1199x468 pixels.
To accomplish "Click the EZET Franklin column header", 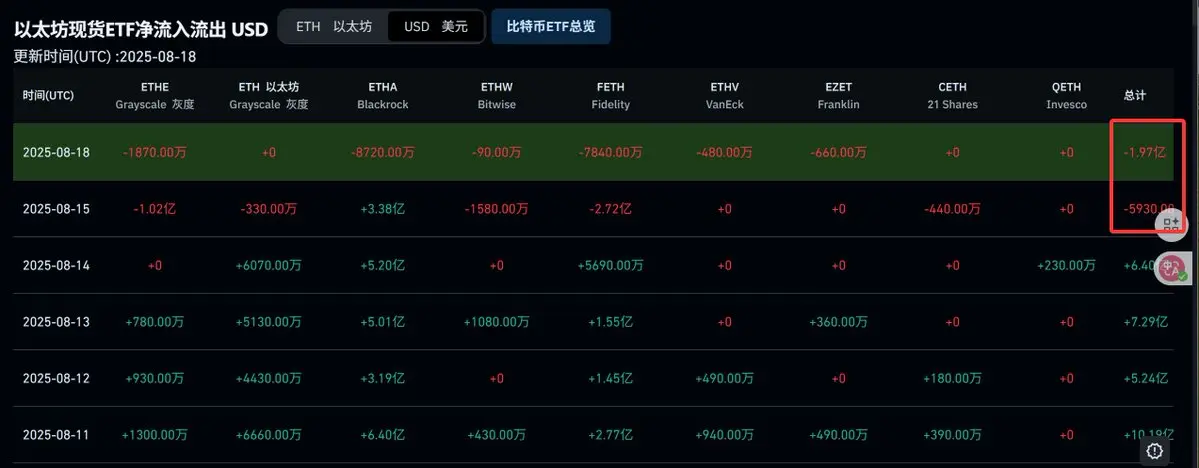I will tap(838, 96).
